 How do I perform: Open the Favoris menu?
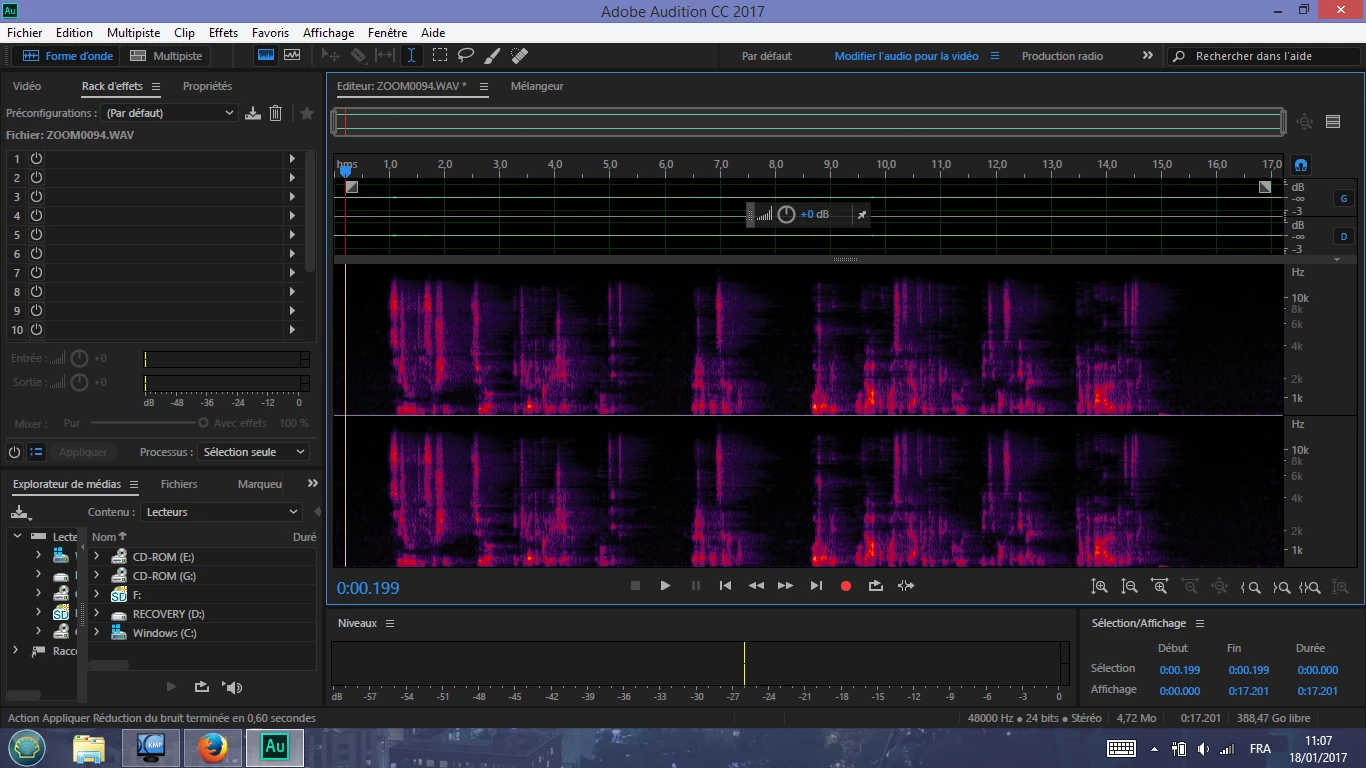[x=270, y=33]
